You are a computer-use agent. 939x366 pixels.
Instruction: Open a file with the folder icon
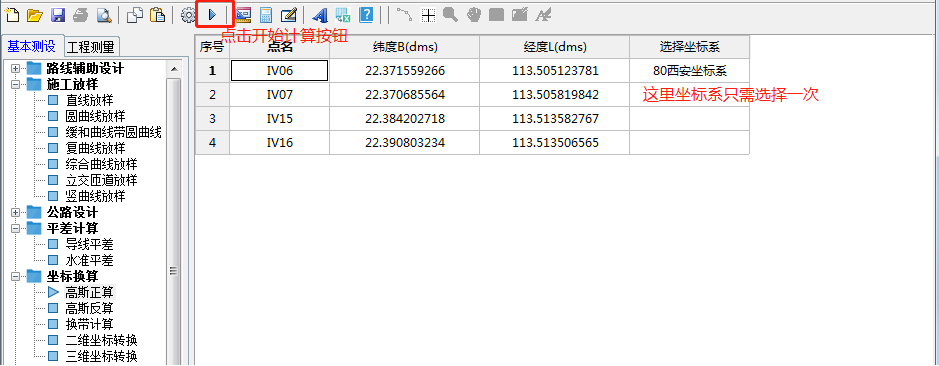tap(35, 15)
